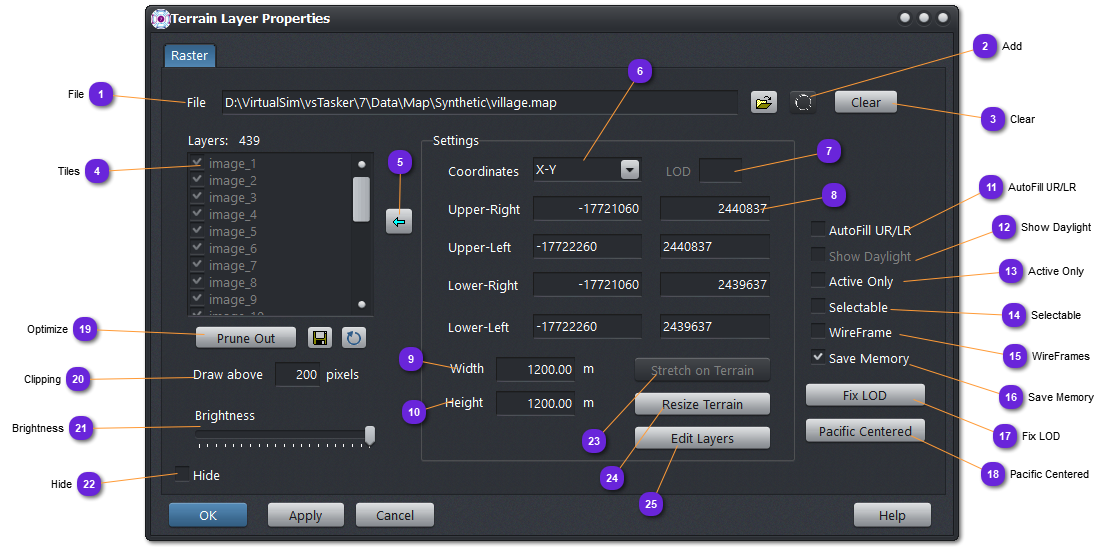This screenshot has height=550, width=1110.
Task: Select image_3 in the Layers list
Action: [x=232, y=198]
